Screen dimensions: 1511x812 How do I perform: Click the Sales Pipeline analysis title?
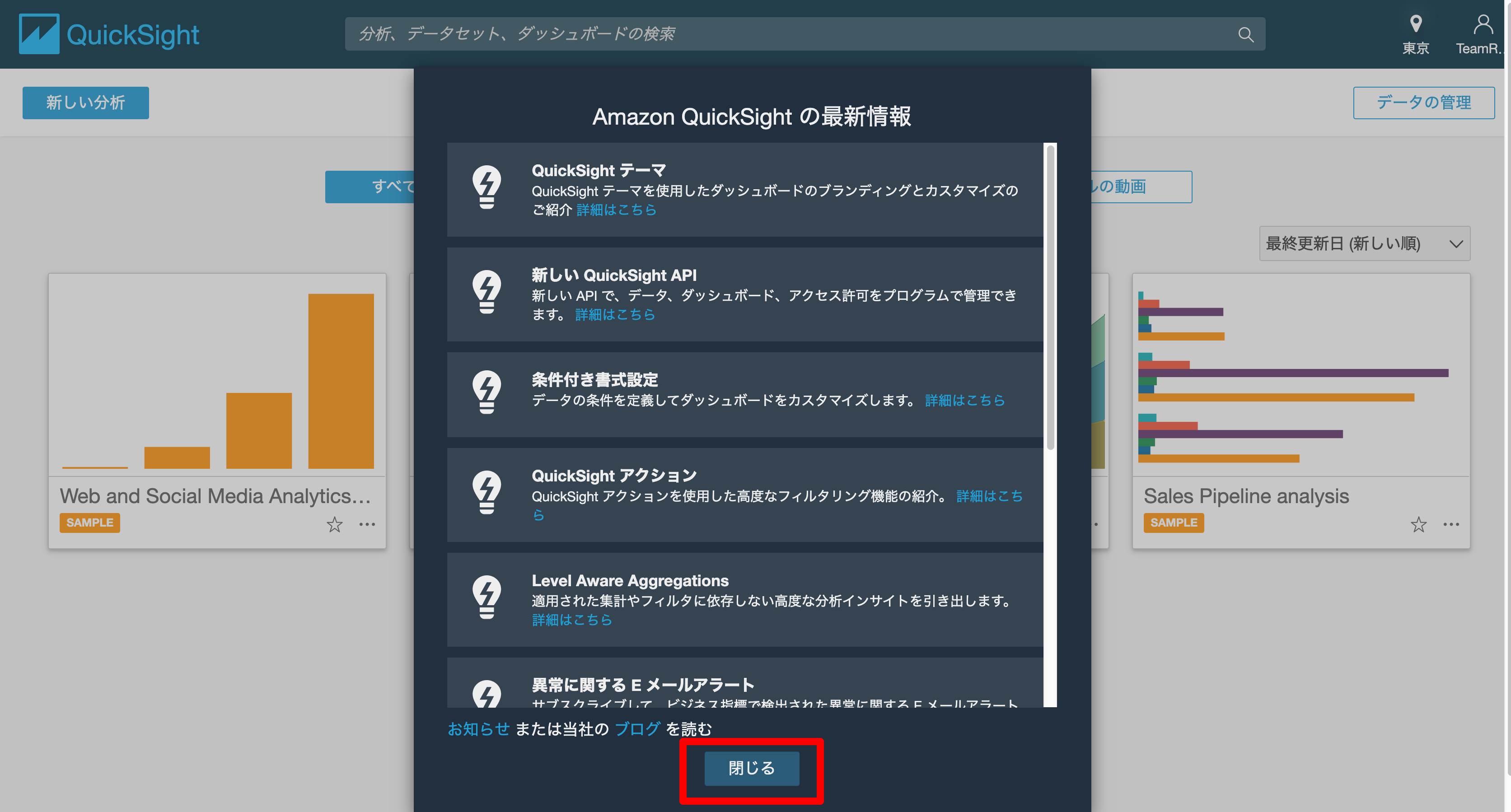click(x=1246, y=496)
